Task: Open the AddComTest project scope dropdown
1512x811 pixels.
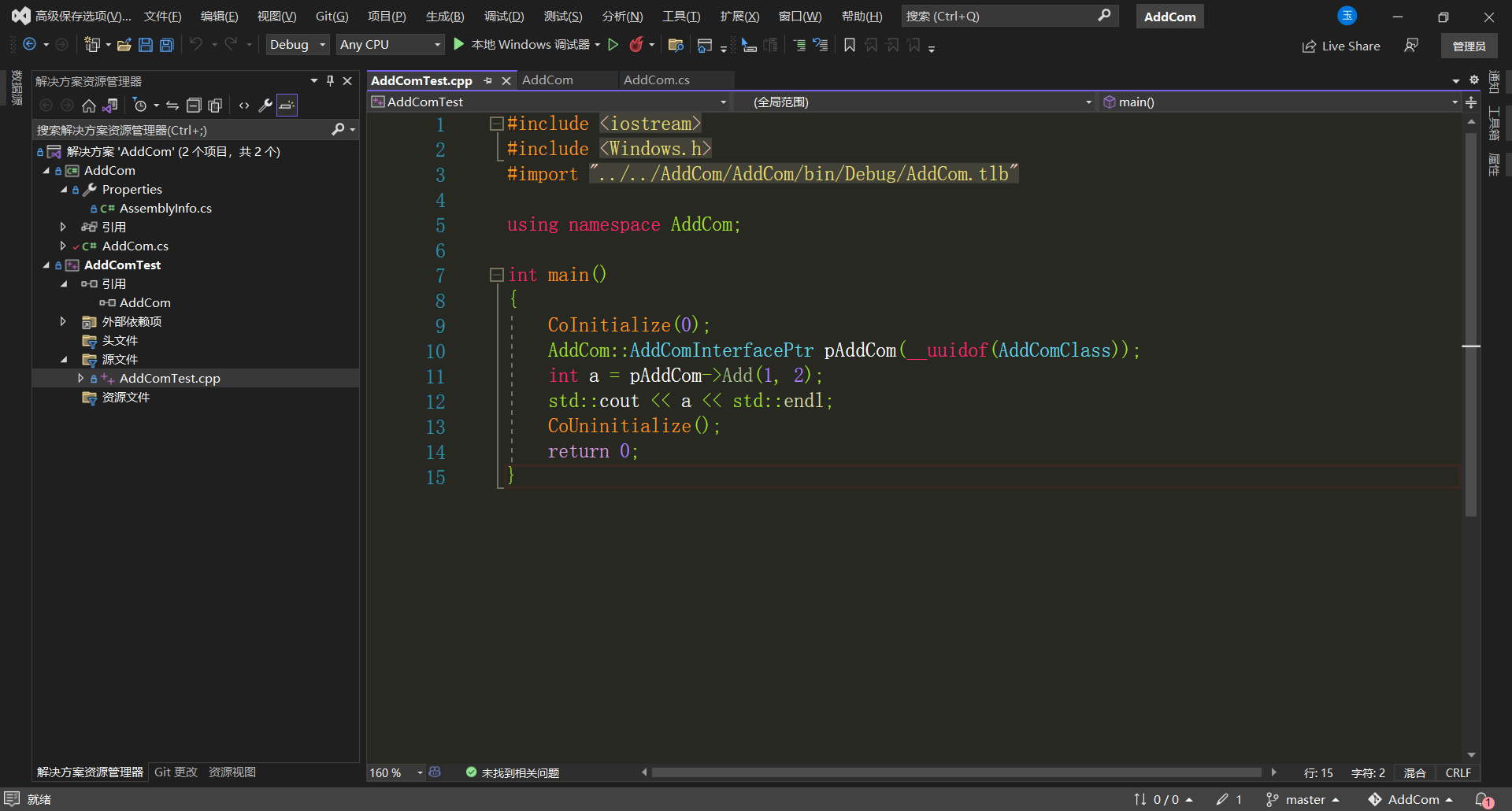Action: coord(549,102)
